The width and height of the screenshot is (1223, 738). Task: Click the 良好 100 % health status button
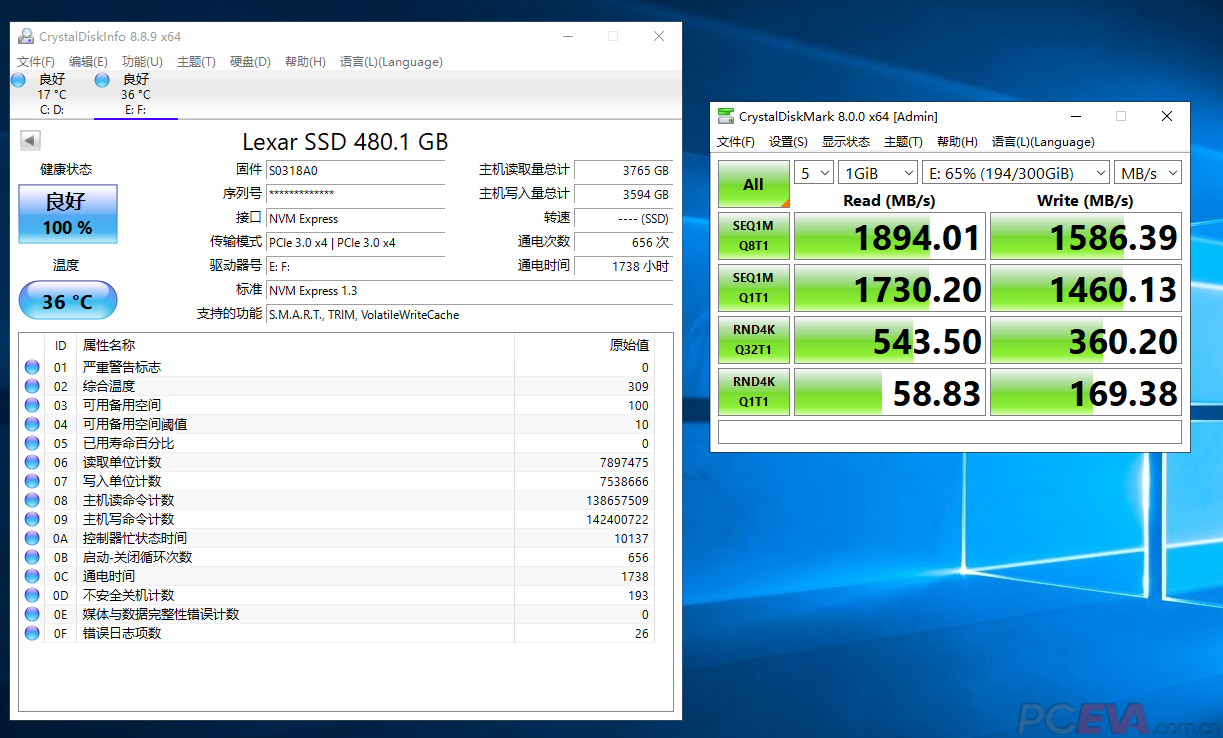click(68, 214)
